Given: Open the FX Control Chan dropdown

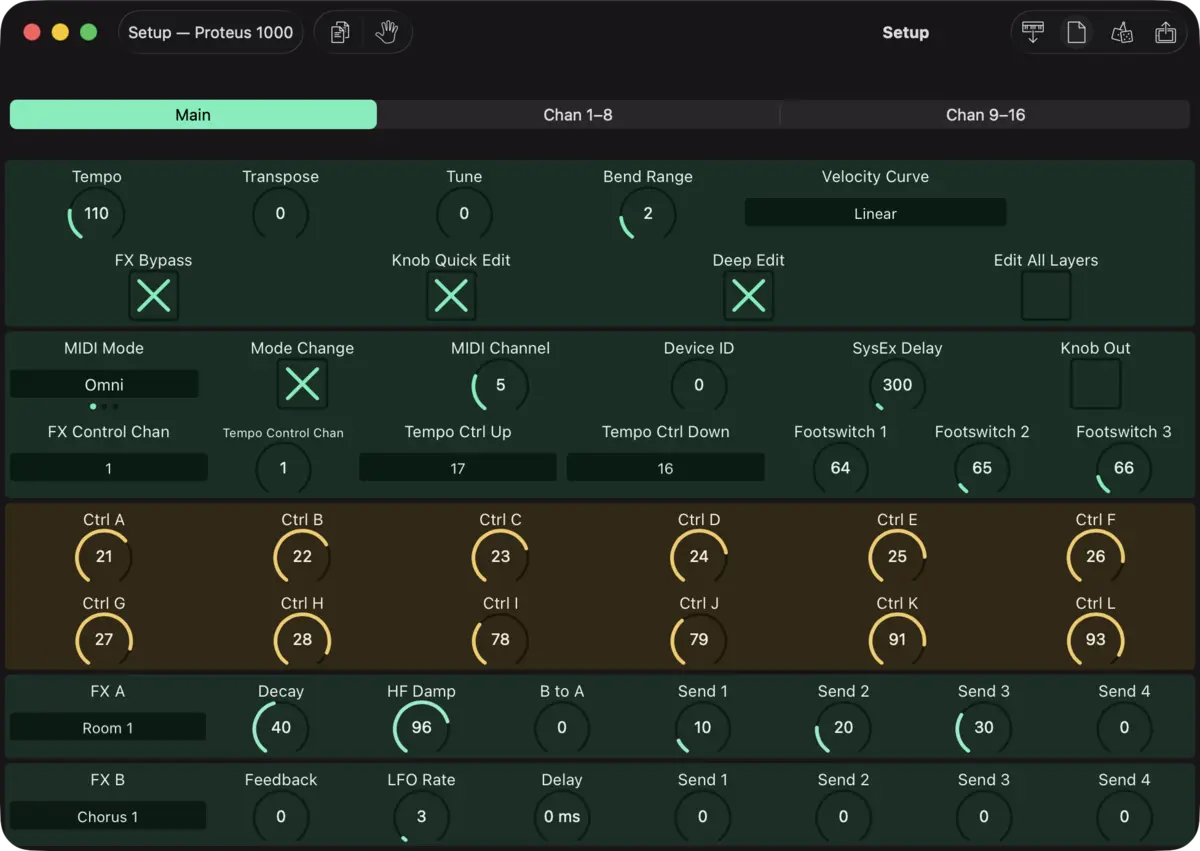Looking at the screenshot, I should tap(109, 468).
